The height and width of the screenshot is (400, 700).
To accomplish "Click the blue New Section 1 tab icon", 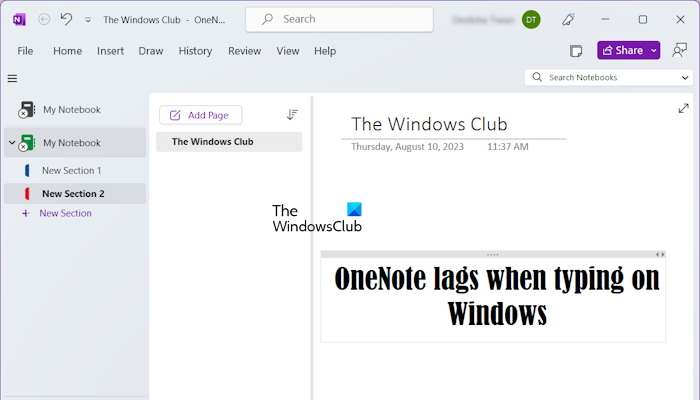I will [27, 170].
